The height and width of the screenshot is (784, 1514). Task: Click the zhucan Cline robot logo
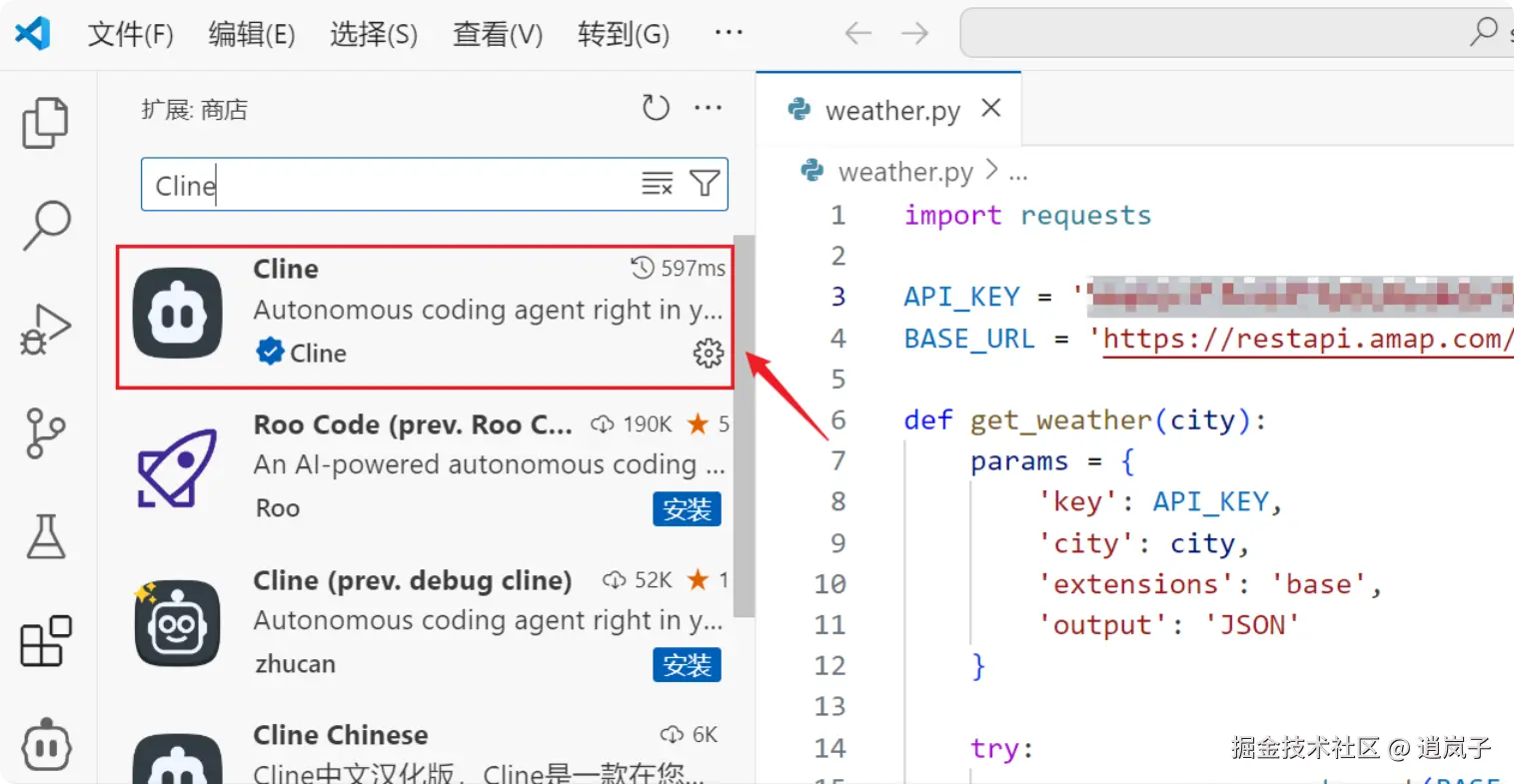(x=178, y=623)
